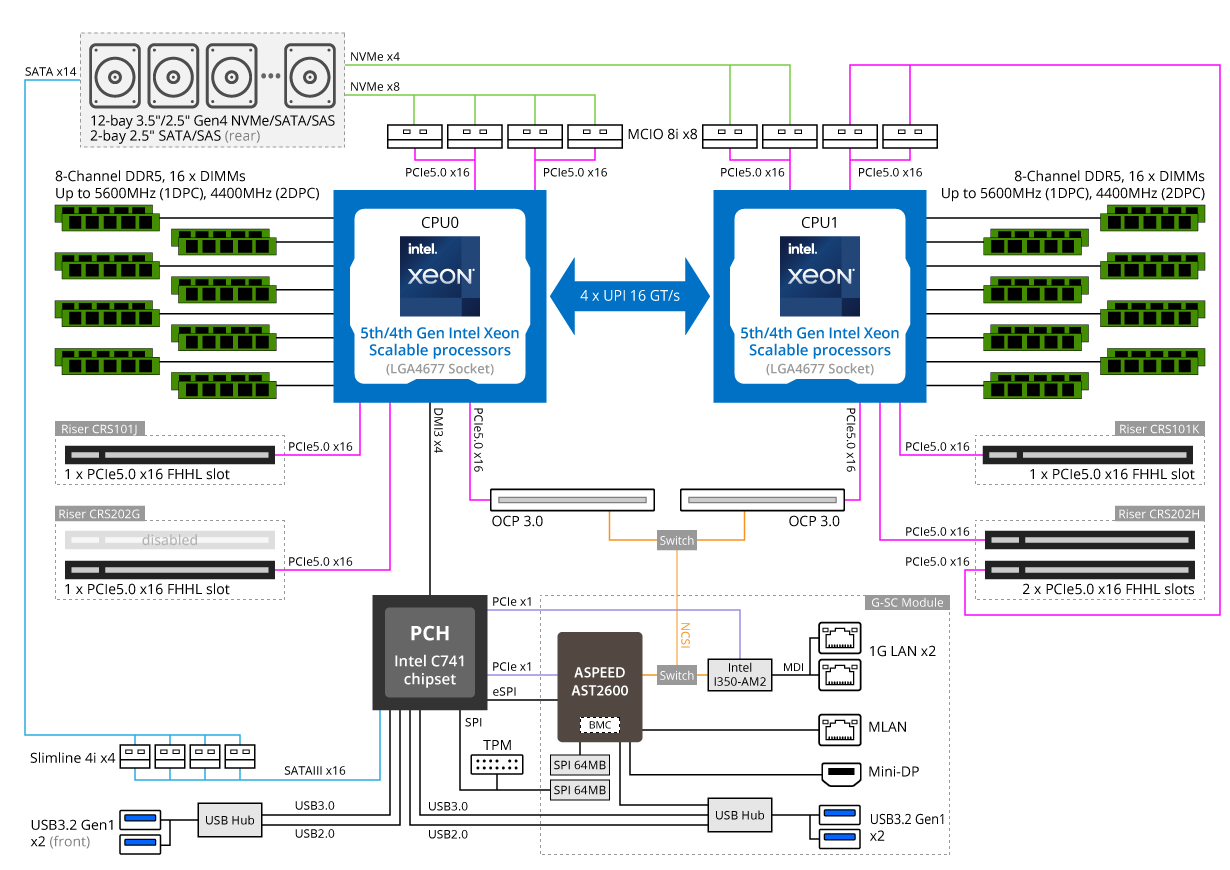The width and height of the screenshot is (1230, 870).
Task: Click the Slimline 4i x4 label
Action: pyautogui.click(x=74, y=756)
